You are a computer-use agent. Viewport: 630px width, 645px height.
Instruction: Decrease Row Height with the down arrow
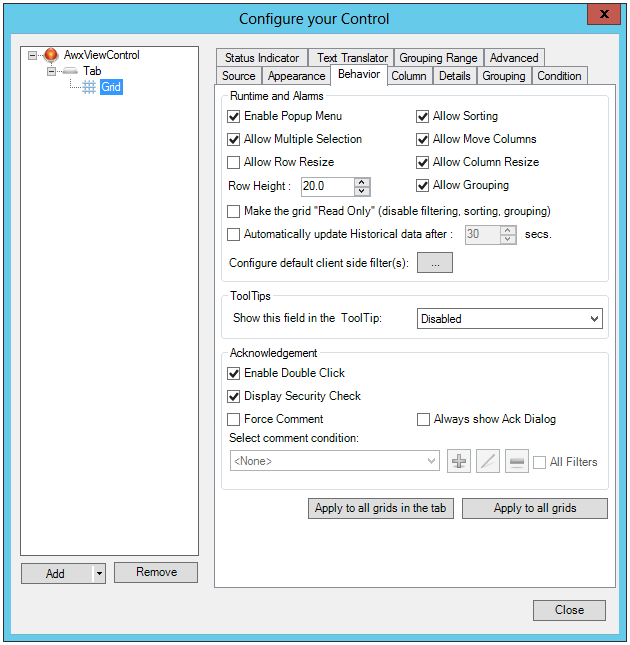coord(362,191)
